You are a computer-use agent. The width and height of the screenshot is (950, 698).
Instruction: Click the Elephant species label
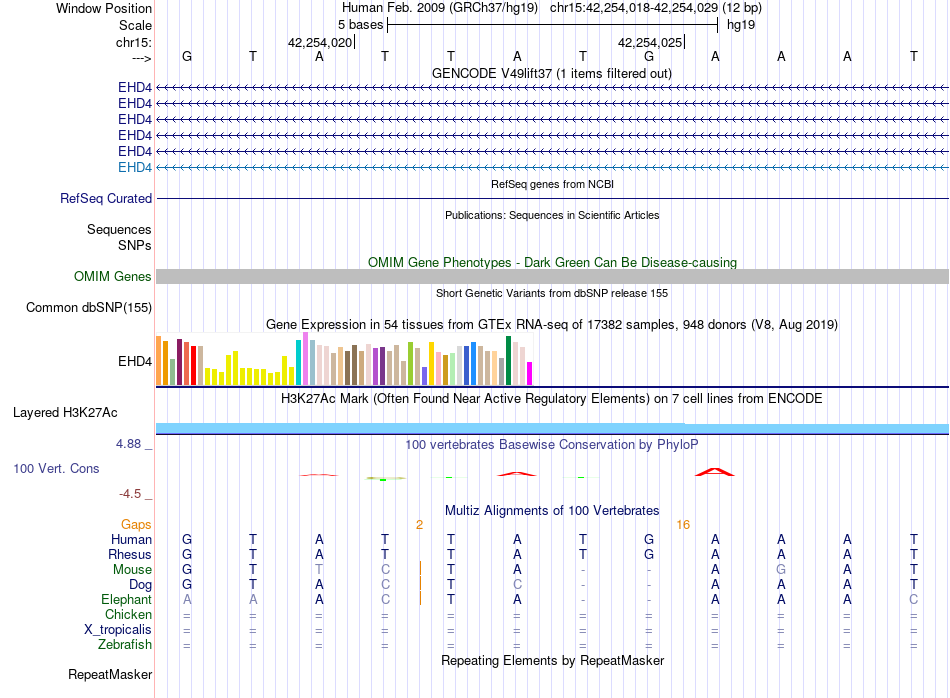pos(127,599)
